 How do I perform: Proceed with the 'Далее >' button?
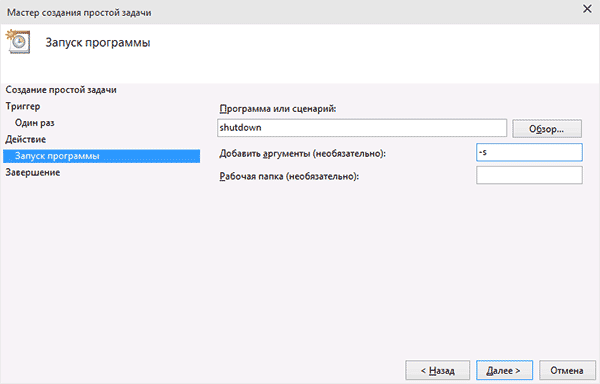tap(504, 370)
